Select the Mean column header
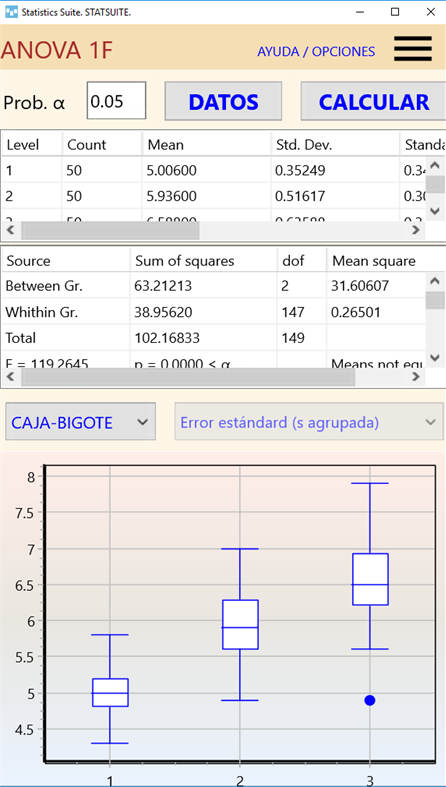The image size is (446, 787). pos(207,145)
